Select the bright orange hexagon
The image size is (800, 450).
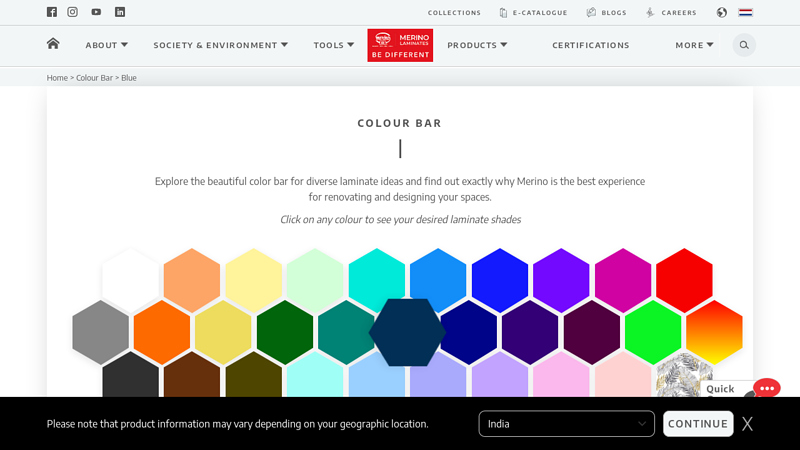pos(162,332)
